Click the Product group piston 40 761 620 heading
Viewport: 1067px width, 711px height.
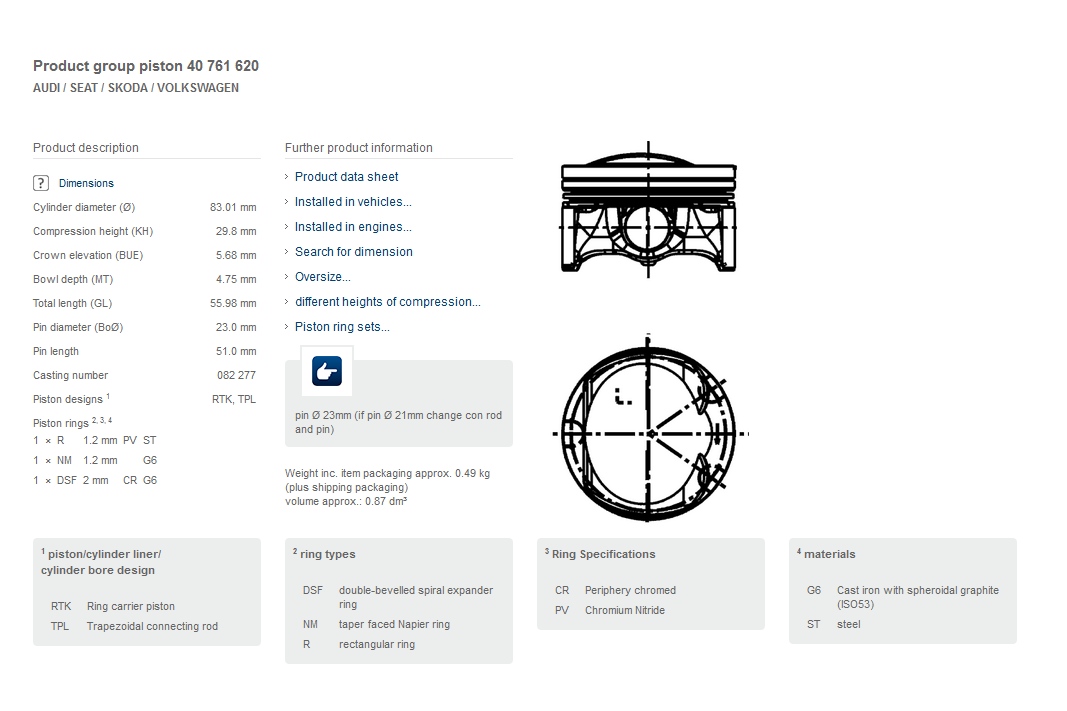point(146,66)
